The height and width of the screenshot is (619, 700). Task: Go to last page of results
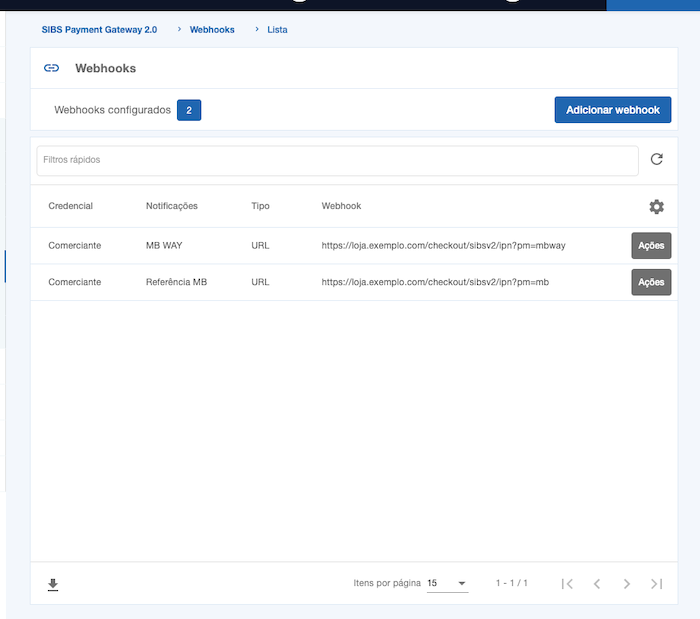coord(657,583)
